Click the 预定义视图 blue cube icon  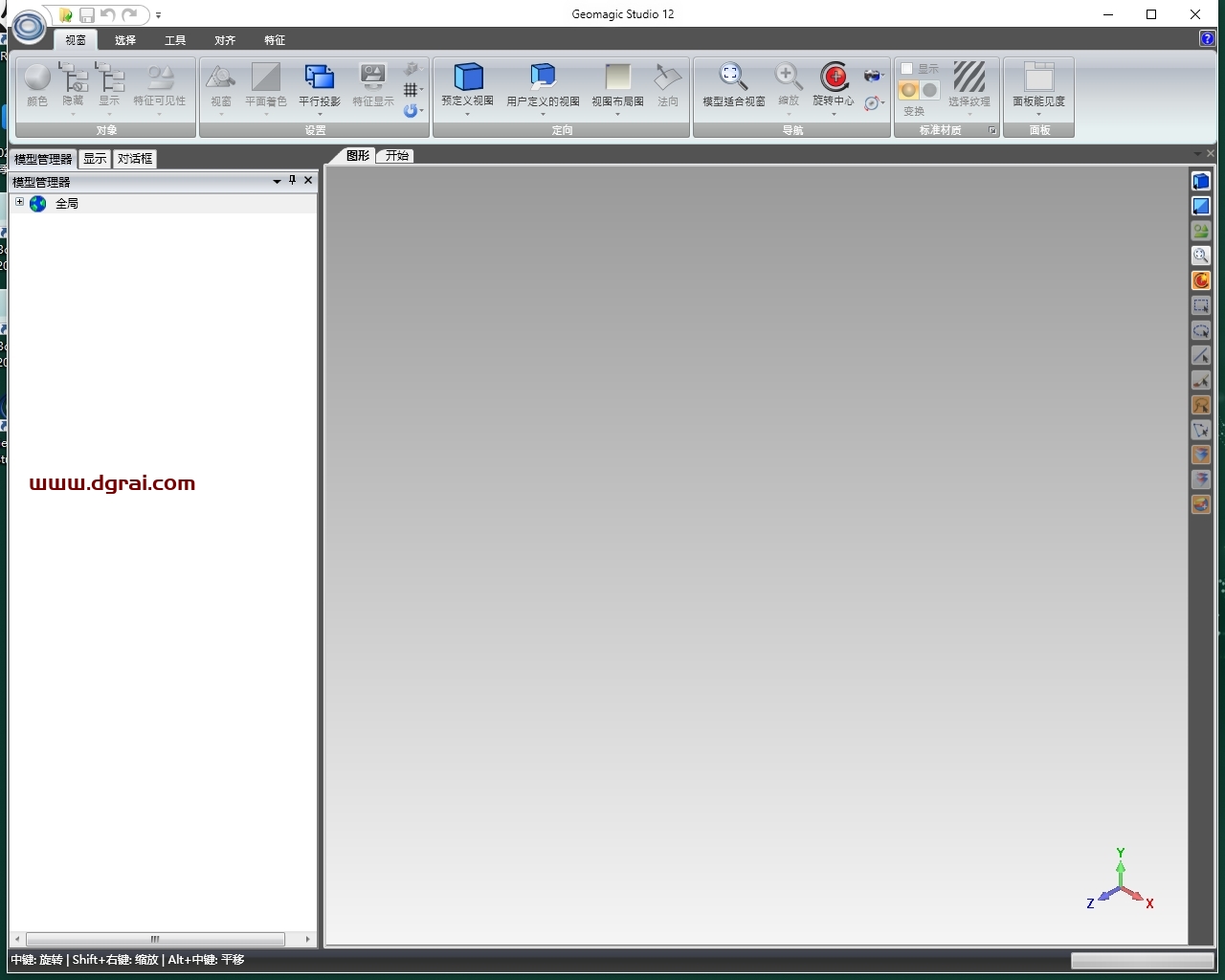click(x=468, y=77)
